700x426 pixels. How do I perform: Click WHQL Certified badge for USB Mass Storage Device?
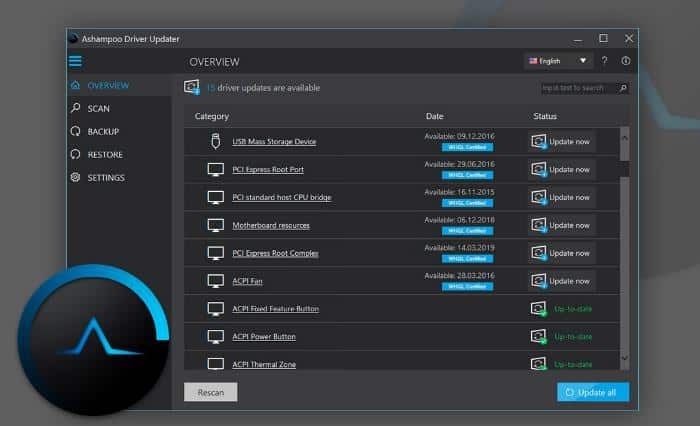[467, 147]
